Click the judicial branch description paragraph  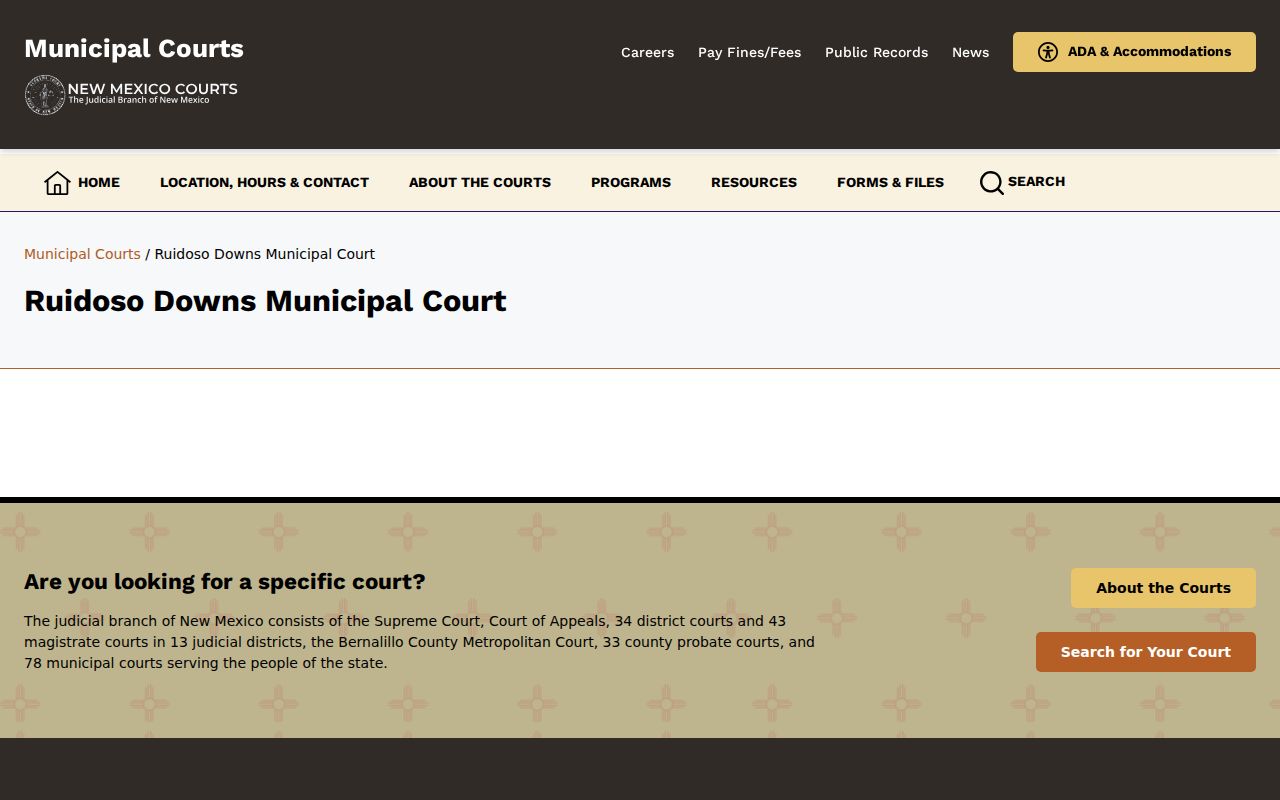(x=420, y=642)
